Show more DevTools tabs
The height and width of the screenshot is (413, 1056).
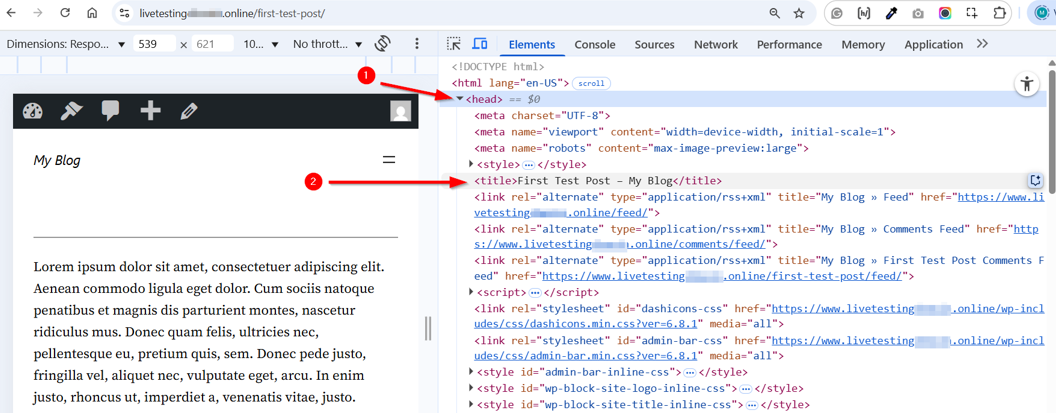pyautogui.click(x=982, y=44)
